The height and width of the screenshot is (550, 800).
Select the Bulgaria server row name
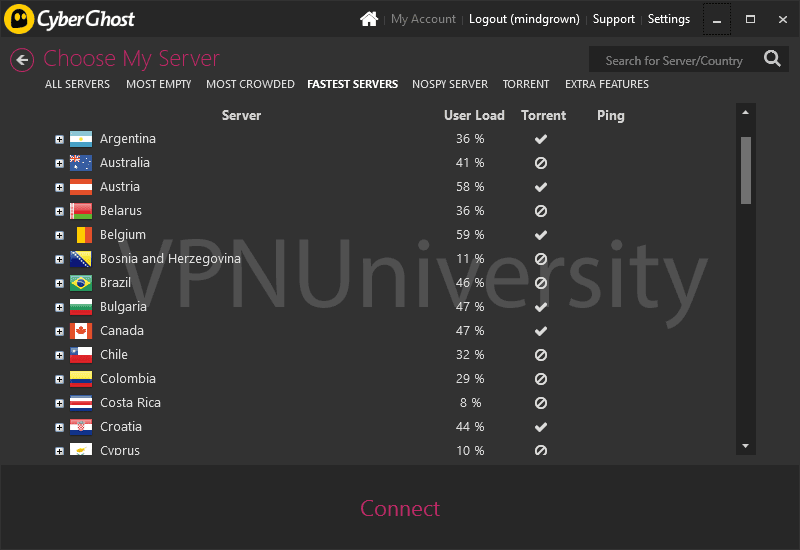[x=123, y=307]
